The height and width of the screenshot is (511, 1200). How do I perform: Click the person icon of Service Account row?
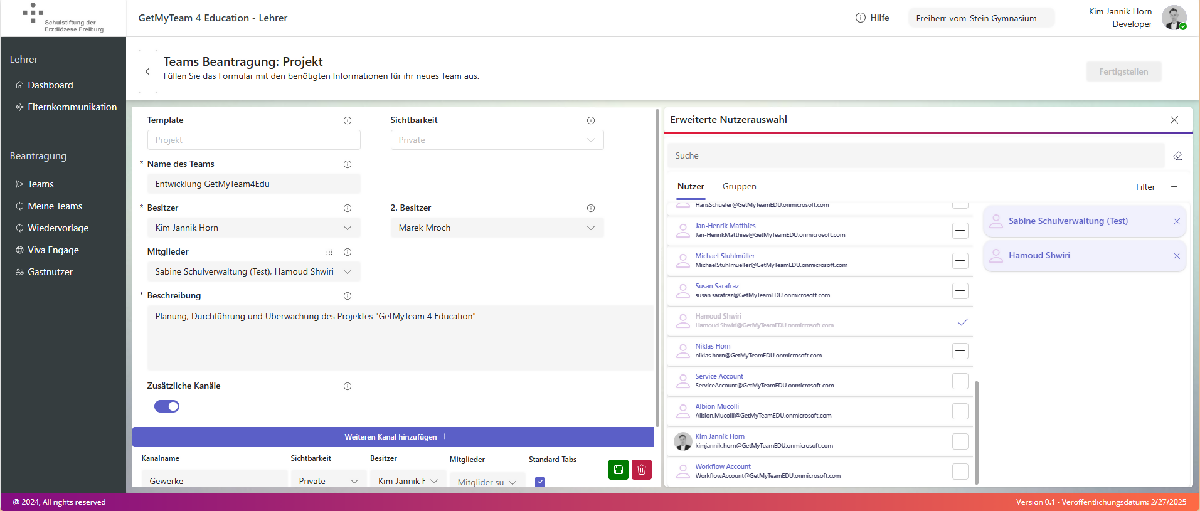tap(683, 381)
